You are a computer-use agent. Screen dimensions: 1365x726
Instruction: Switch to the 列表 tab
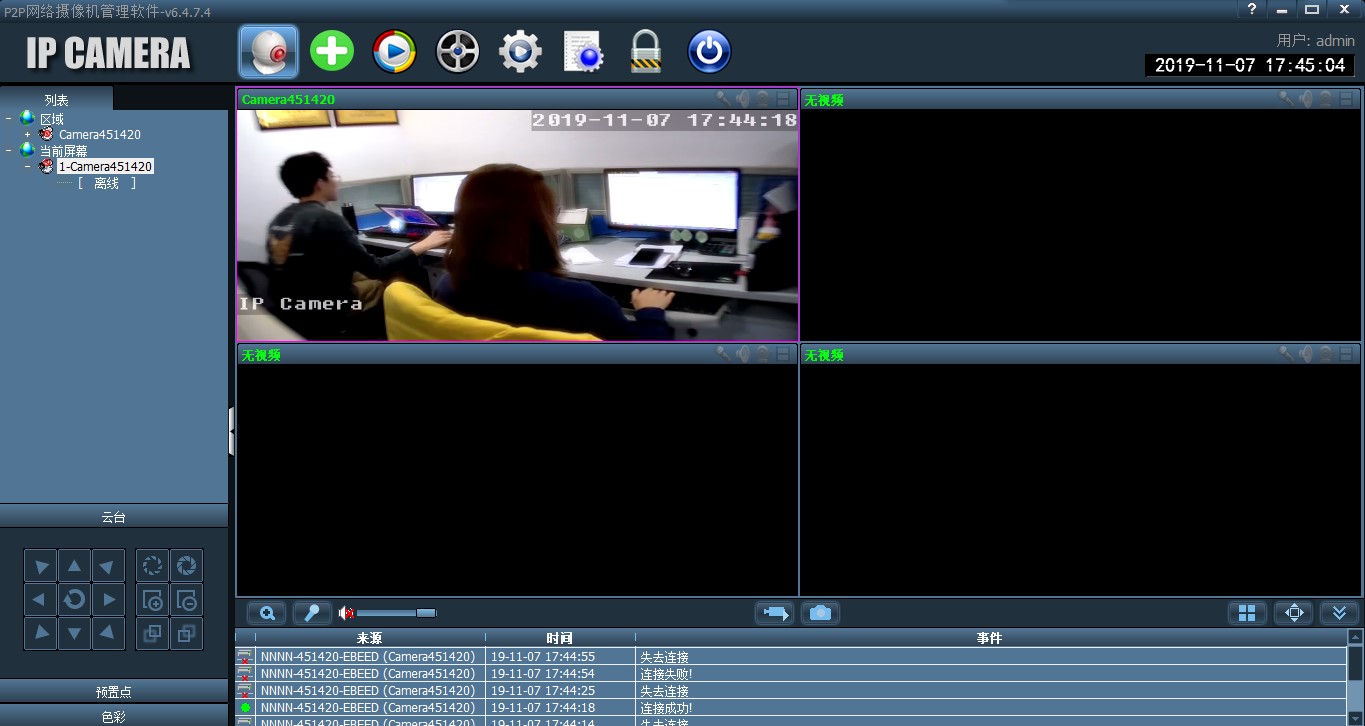[56, 100]
